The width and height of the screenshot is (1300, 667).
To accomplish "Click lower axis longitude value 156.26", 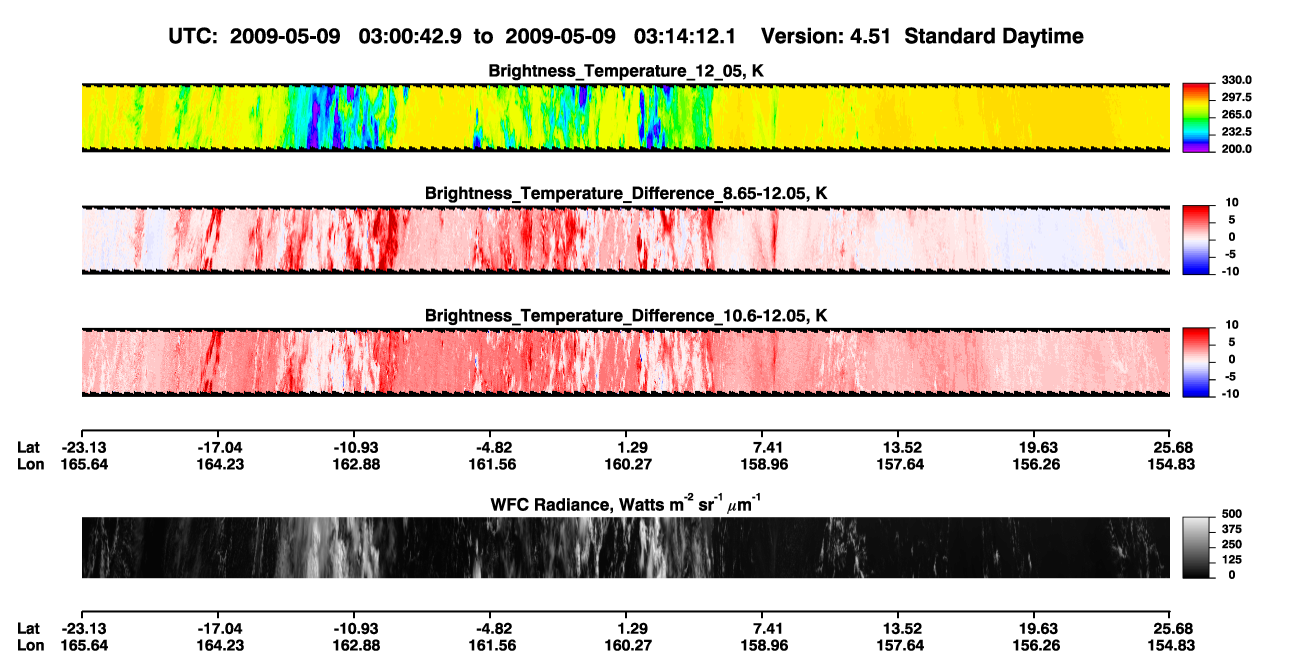I will (1035, 646).
